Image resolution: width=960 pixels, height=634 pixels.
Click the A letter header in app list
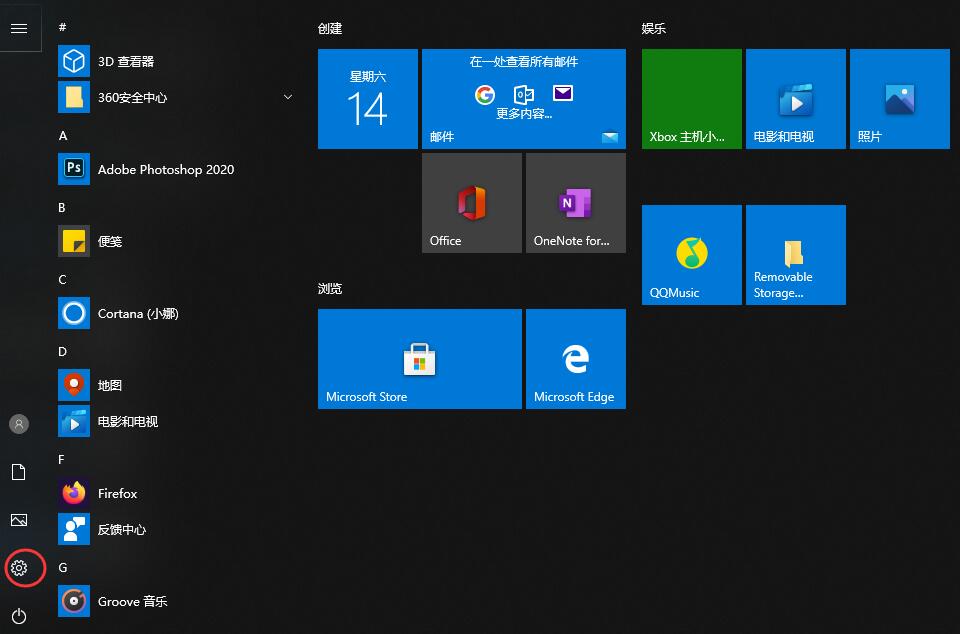62,136
